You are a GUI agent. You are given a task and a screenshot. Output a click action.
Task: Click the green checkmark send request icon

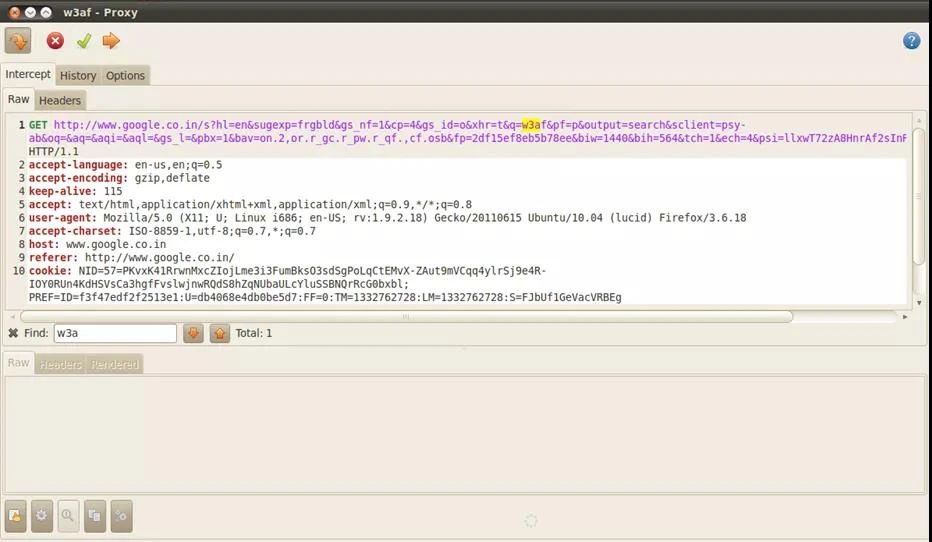pos(83,41)
